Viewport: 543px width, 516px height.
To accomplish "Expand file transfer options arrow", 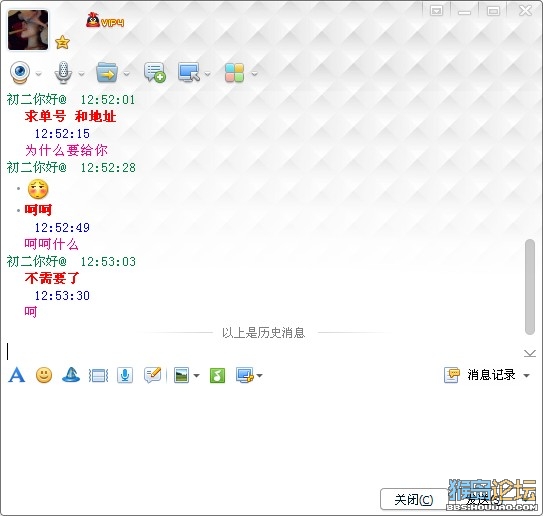I will click(126, 73).
